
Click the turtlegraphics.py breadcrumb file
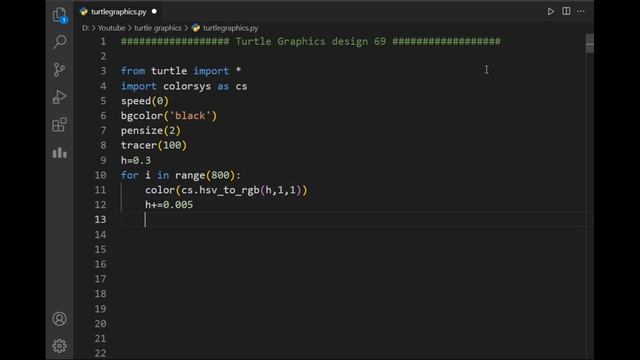230,28
